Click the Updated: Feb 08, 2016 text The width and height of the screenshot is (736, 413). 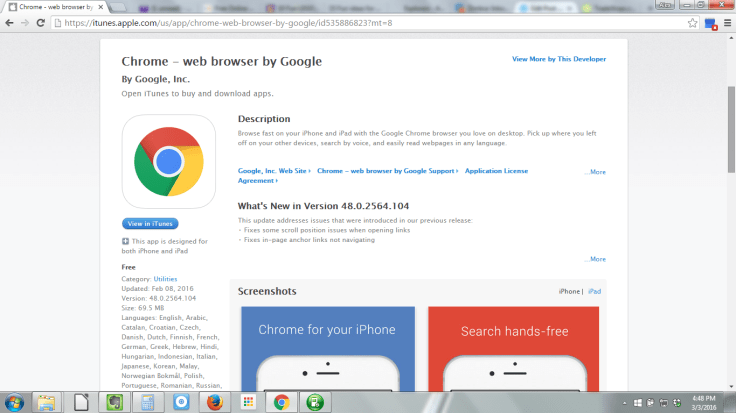coord(157,289)
